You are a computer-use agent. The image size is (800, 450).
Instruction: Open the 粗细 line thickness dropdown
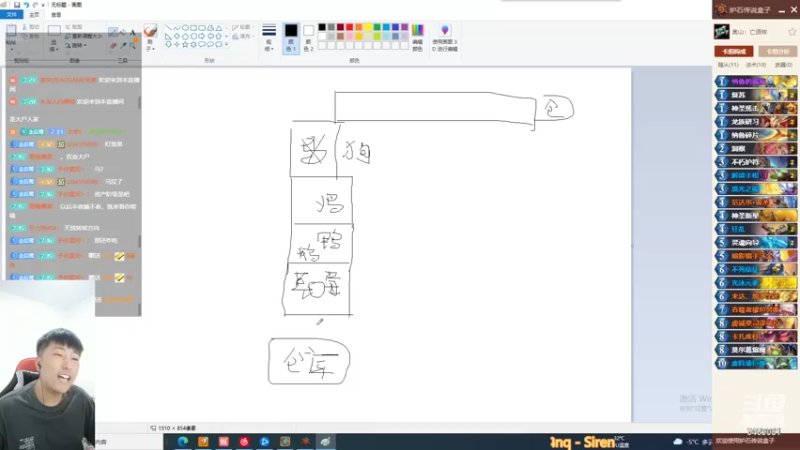(x=269, y=38)
